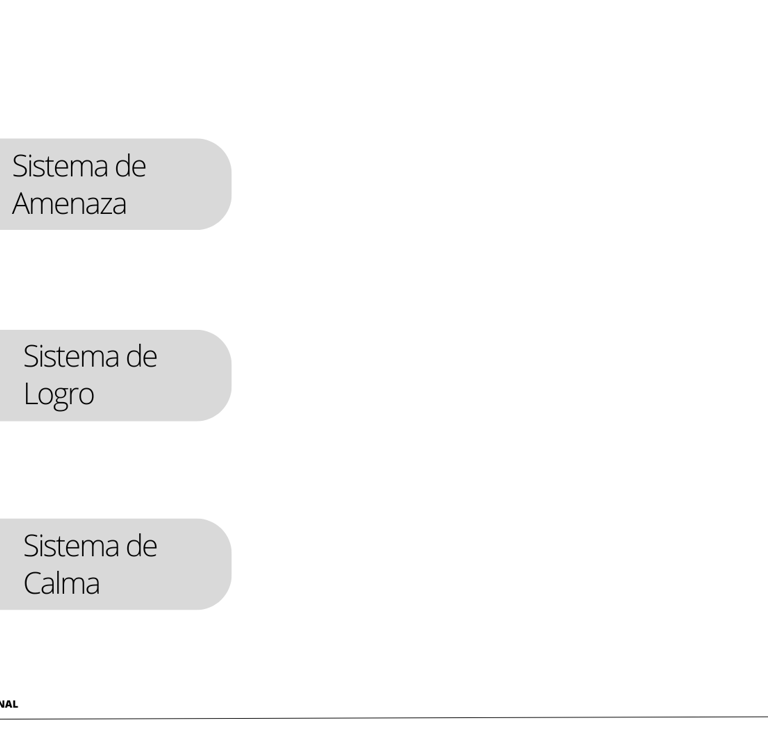
Task: Click the word "Logro" in middle box
Action: tap(58, 394)
